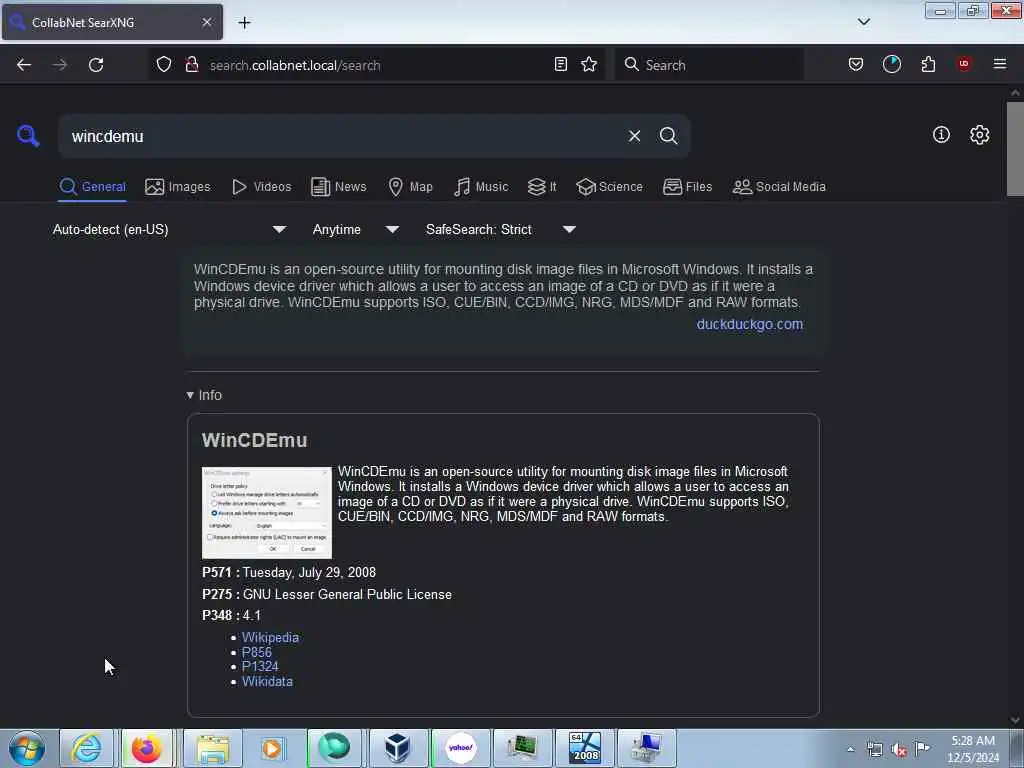Open the Yahoo taskbar icon
Image resolution: width=1024 pixels, height=768 pixels.
(x=460, y=748)
